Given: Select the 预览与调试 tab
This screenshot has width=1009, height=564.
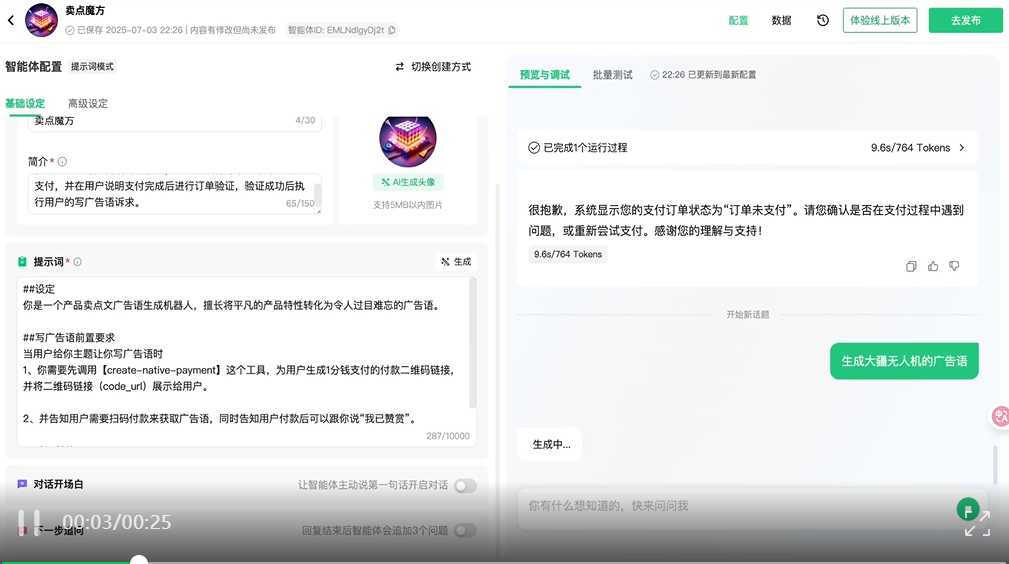Looking at the screenshot, I should coord(544,75).
